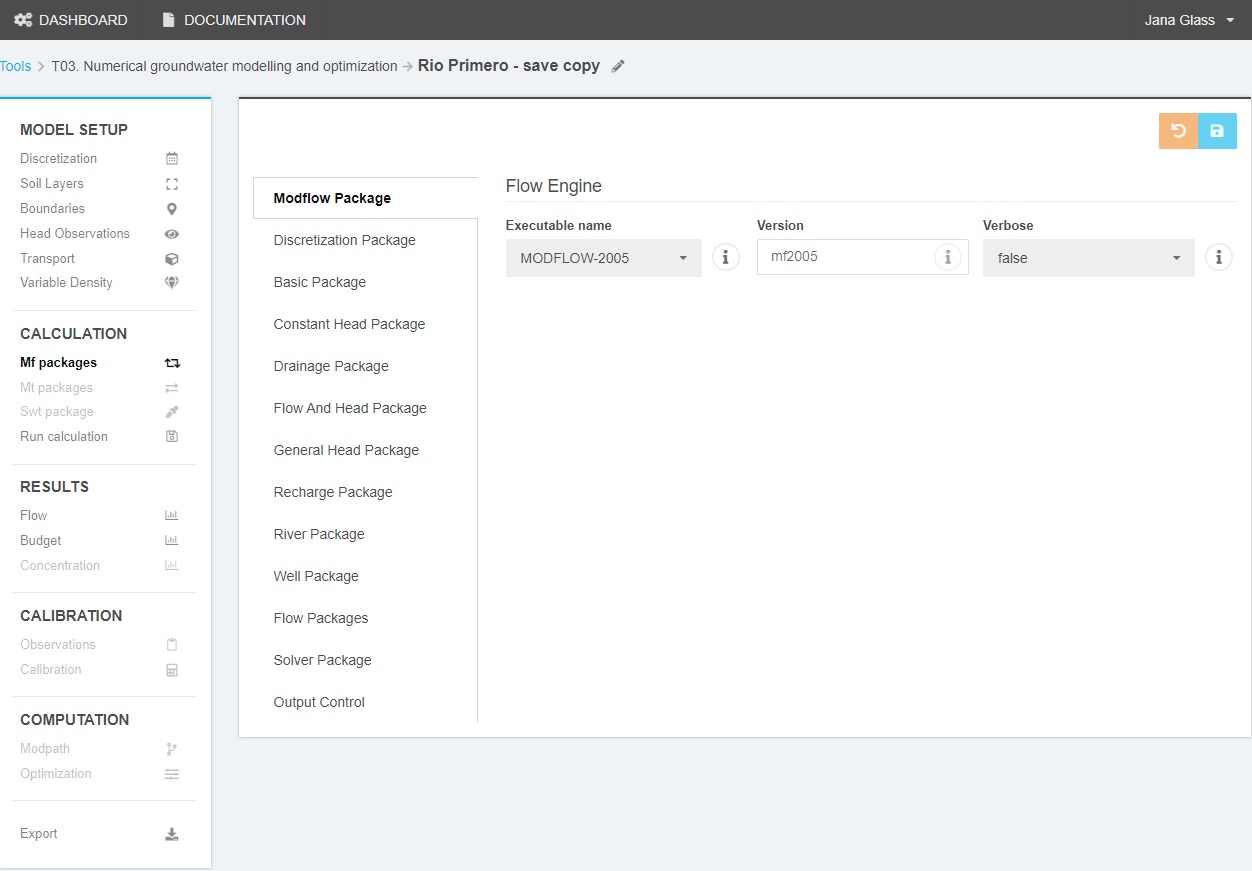Open the Documentation page from top bar
Viewport: 1252px width, 871px height.
tap(234, 20)
